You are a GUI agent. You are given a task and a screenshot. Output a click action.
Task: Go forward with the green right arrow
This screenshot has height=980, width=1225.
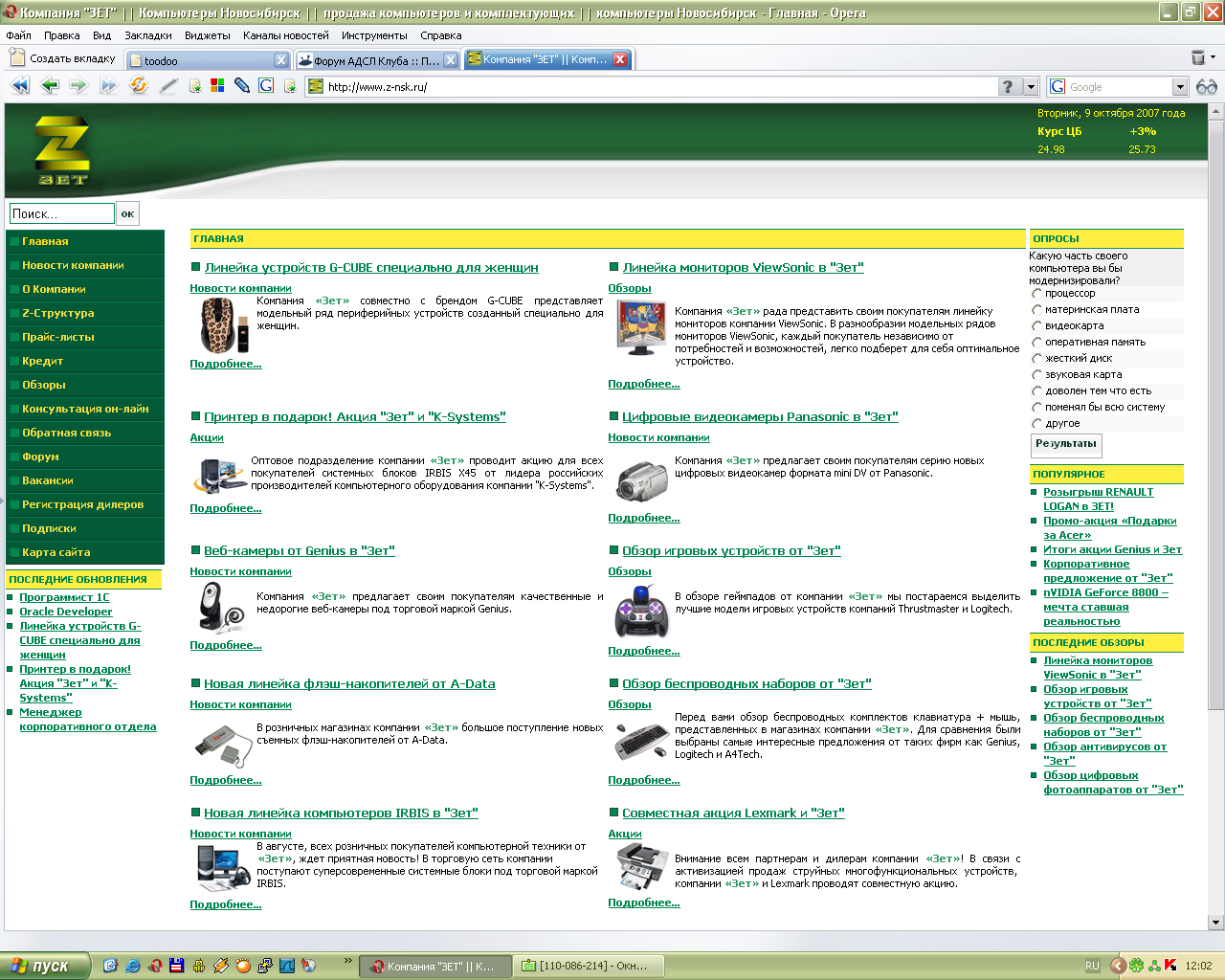[78, 85]
